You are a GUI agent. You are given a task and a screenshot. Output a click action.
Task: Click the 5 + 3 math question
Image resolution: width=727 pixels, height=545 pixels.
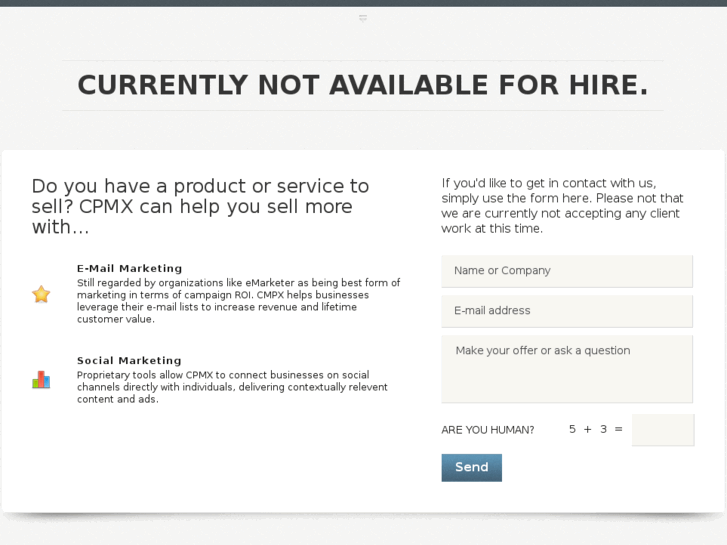point(596,429)
